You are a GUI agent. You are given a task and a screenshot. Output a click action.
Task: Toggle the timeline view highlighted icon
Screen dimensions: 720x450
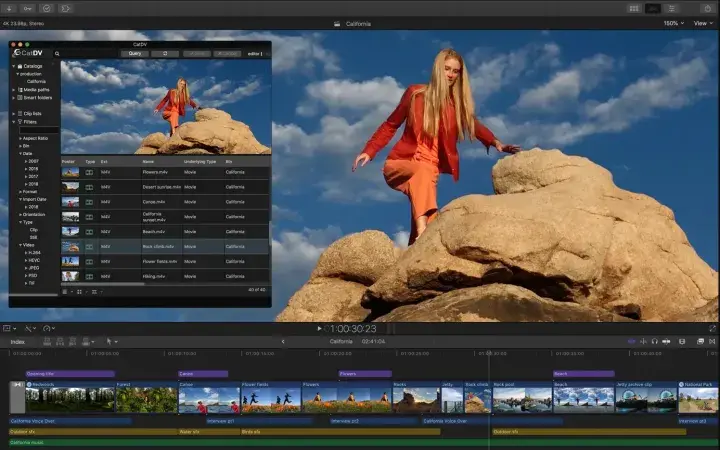(653, 8)
